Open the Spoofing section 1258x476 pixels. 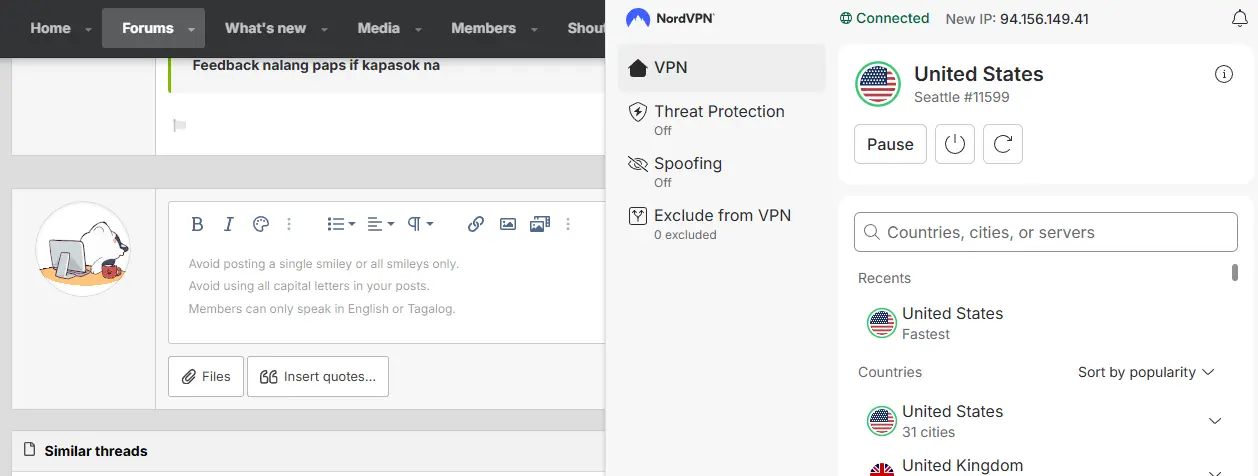coord(722,171)
